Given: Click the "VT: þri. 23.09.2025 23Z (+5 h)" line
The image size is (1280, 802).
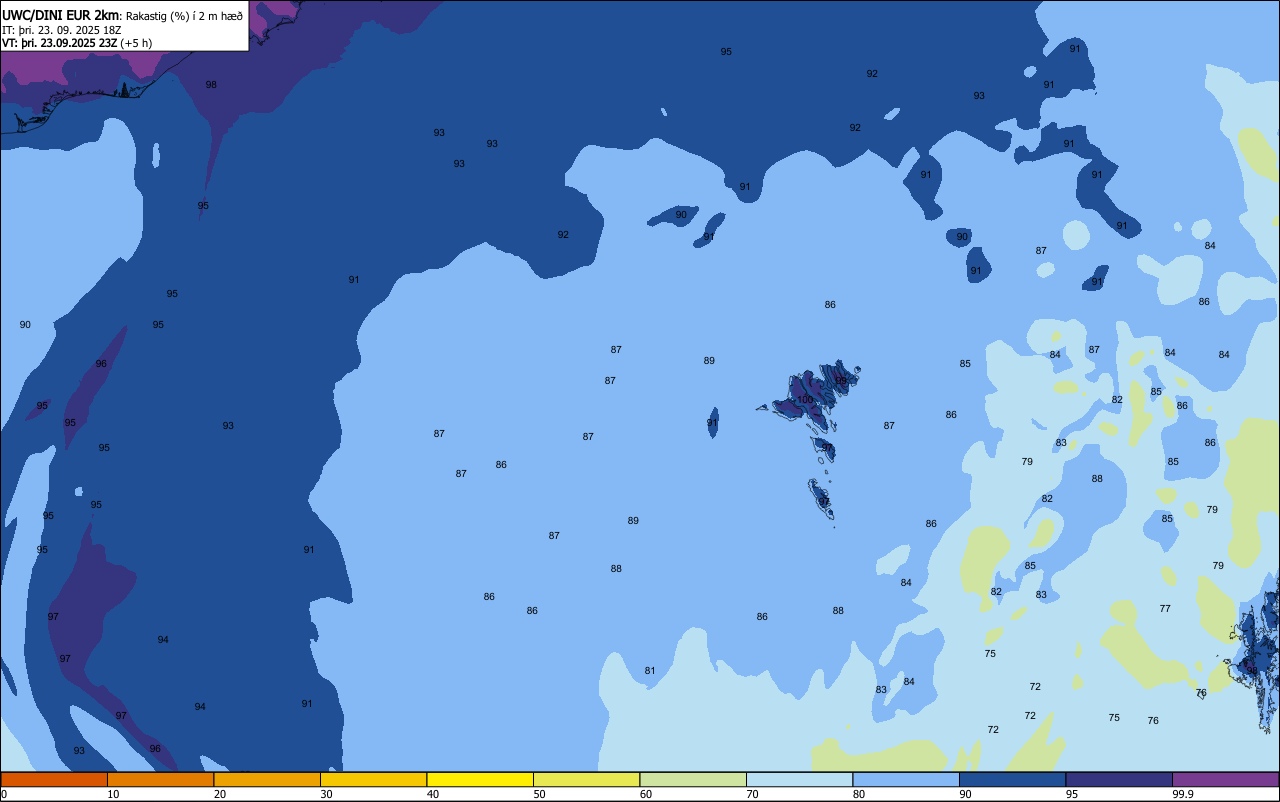Looking at the screenshot, I should coord(77,43).
